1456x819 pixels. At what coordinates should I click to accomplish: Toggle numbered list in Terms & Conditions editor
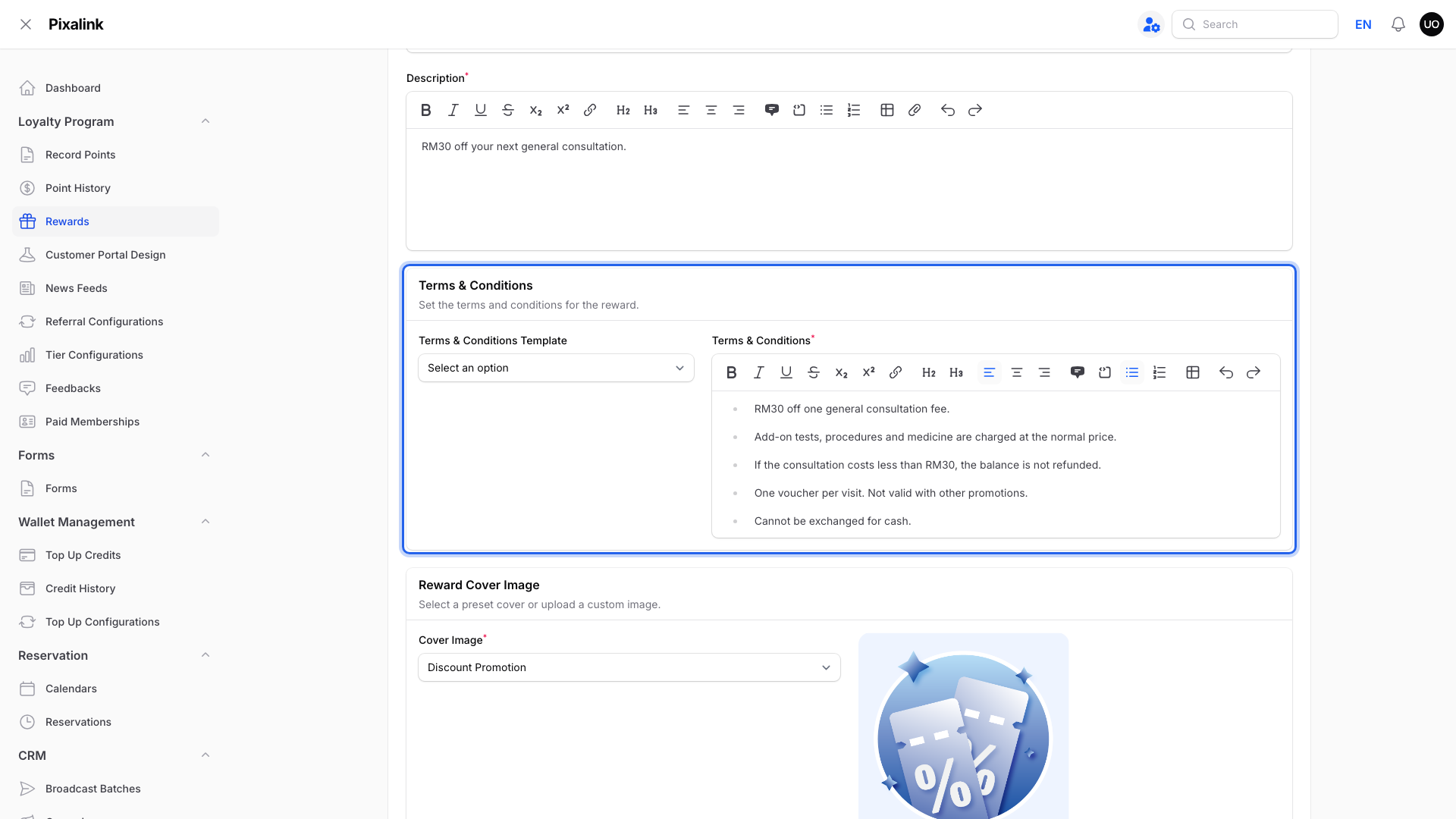click(x=1159, y=372)
